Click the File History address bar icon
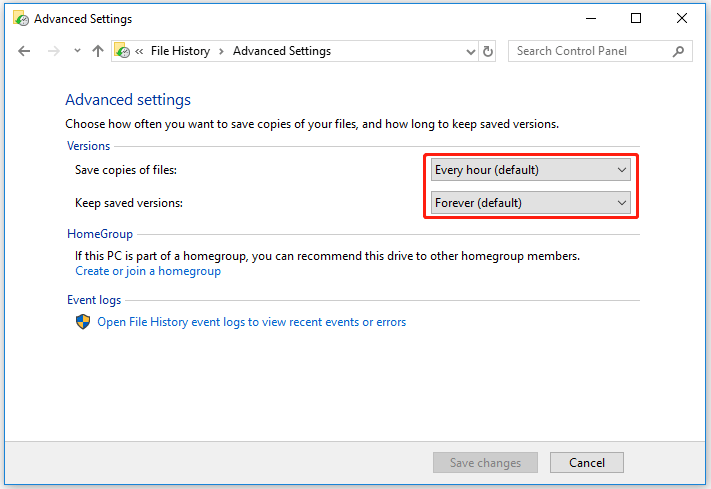711x489 pixels. pyautogui.click(x=122, y=51)
